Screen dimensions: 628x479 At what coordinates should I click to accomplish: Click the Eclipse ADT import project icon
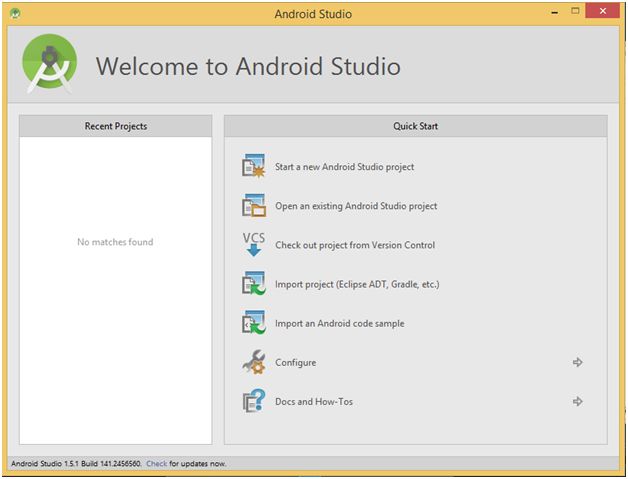tap(254, 284)
